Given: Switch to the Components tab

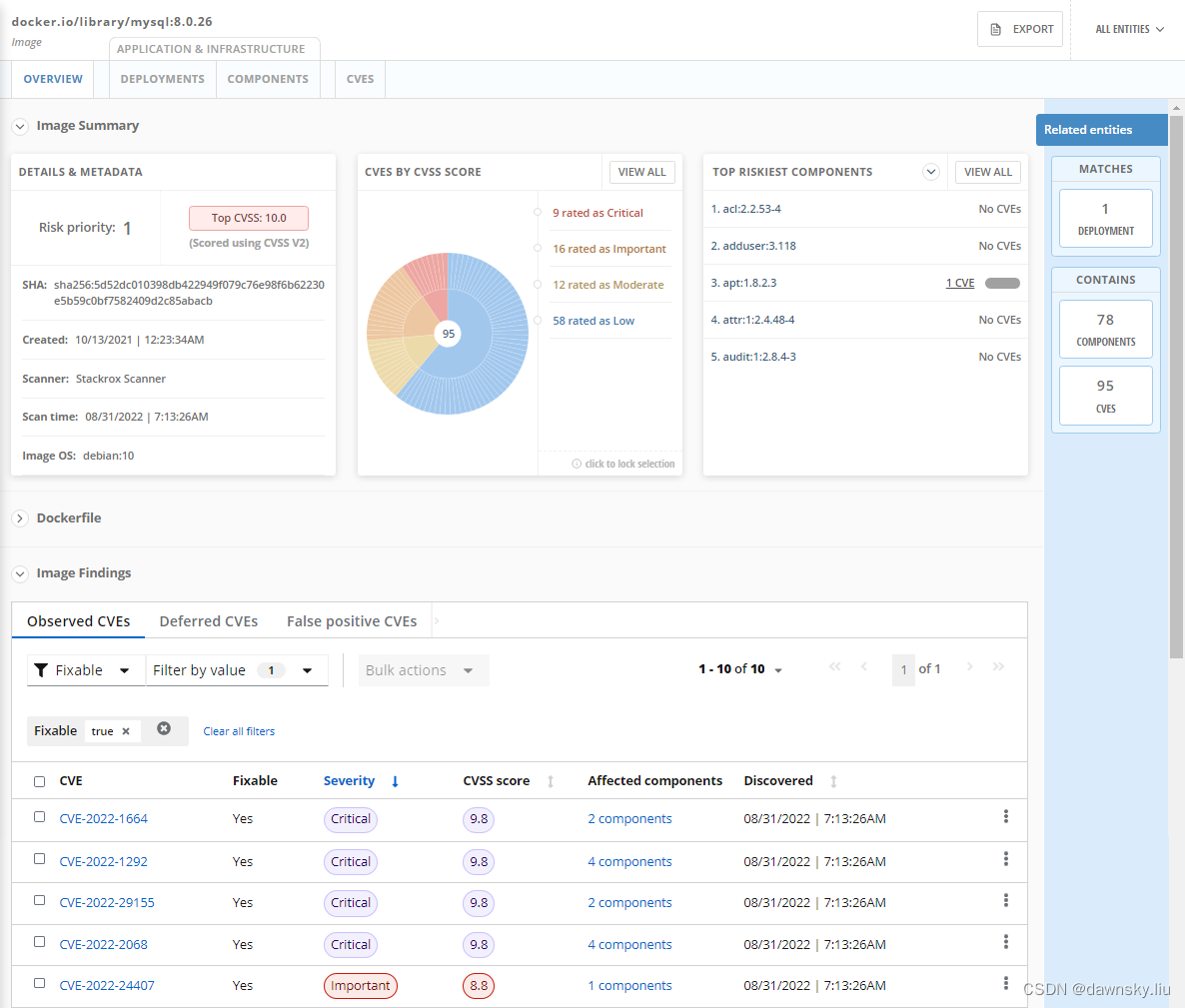Looking at the screenshot, I should (268, 79).
